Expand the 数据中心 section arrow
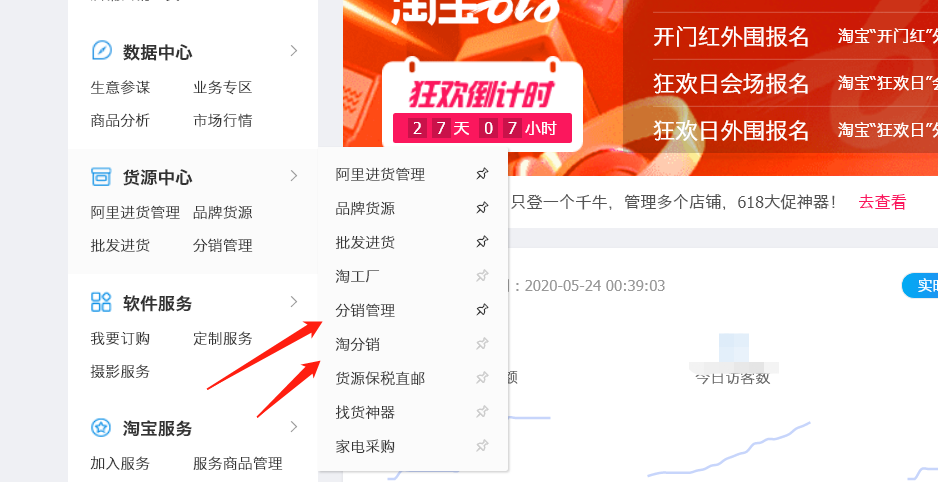The image size is (938, 482). coord(294,51)
